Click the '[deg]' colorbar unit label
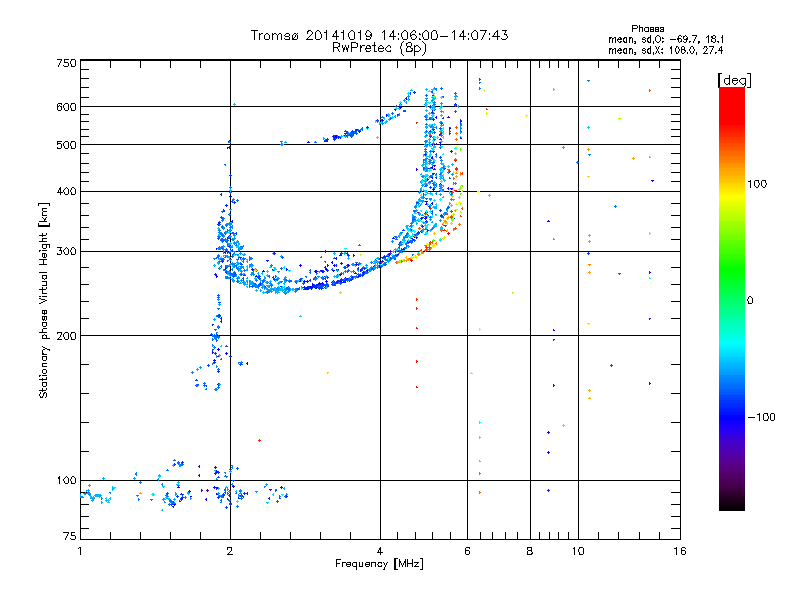This screenshot has width=800, height=600. [x=734, y=80]
